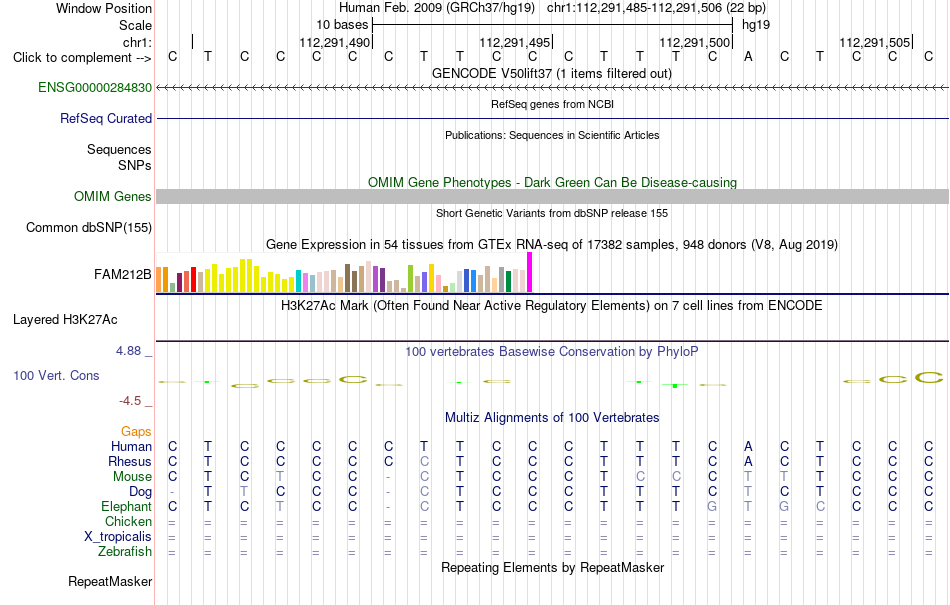The height and width of the screenshot is (605, 950).
Task: Click the gray OMIM Genes bar
Action: pos(552,196)
